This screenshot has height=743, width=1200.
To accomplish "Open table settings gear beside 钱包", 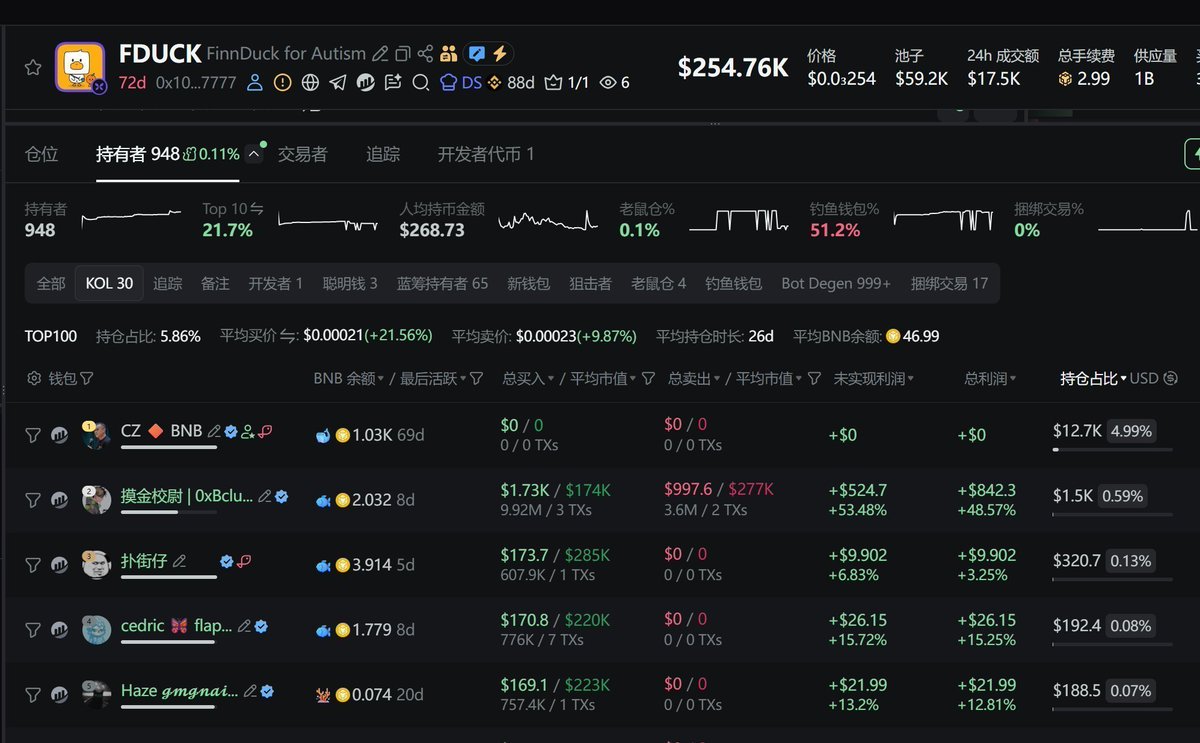I will click(34, 378).
